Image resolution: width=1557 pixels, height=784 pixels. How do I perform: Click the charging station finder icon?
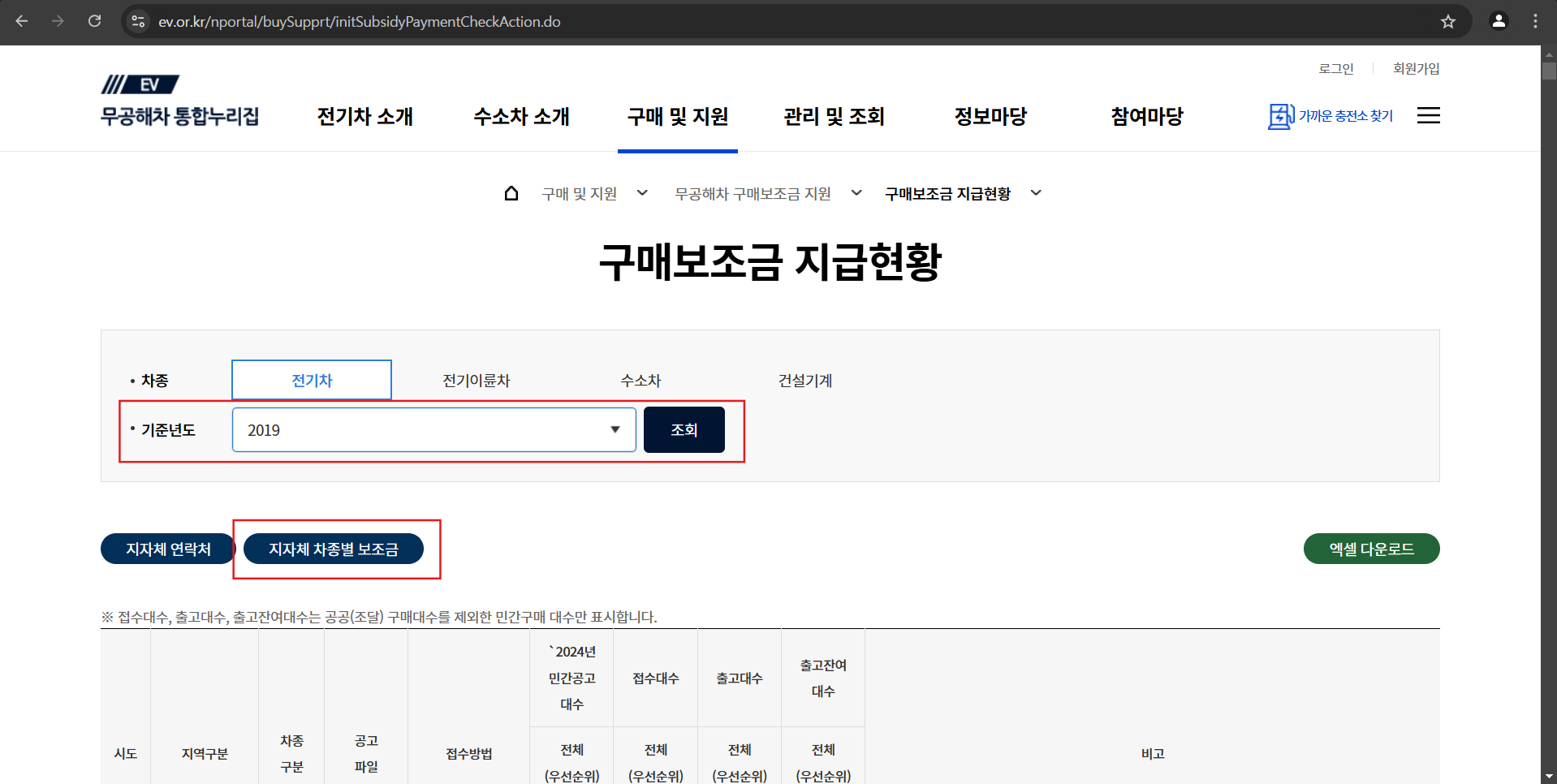(x=1281, y=116)
